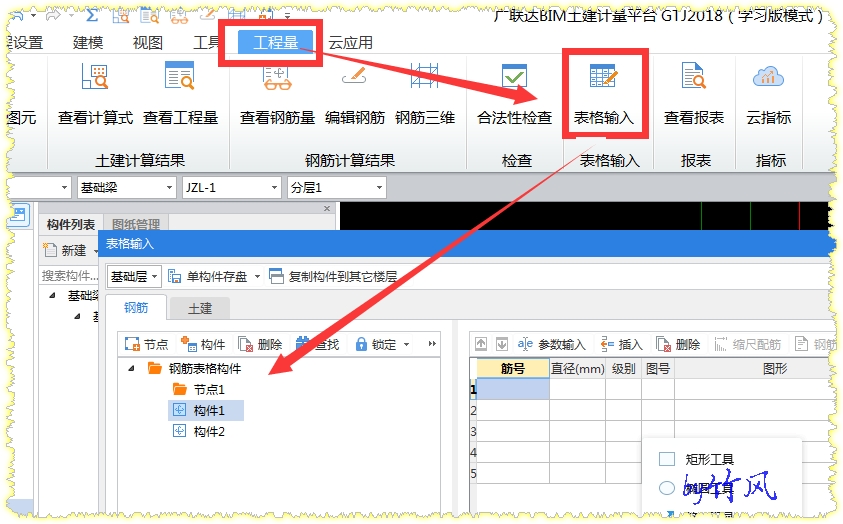Switch to the 建模 ribbon tab
843x524 pixels.
point(88,42)
